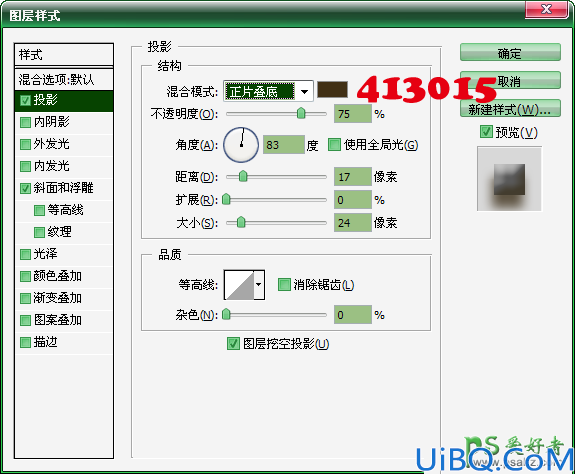Open the 内阴影 style settings
Screen dimensions: 575x474
[51, 122]
